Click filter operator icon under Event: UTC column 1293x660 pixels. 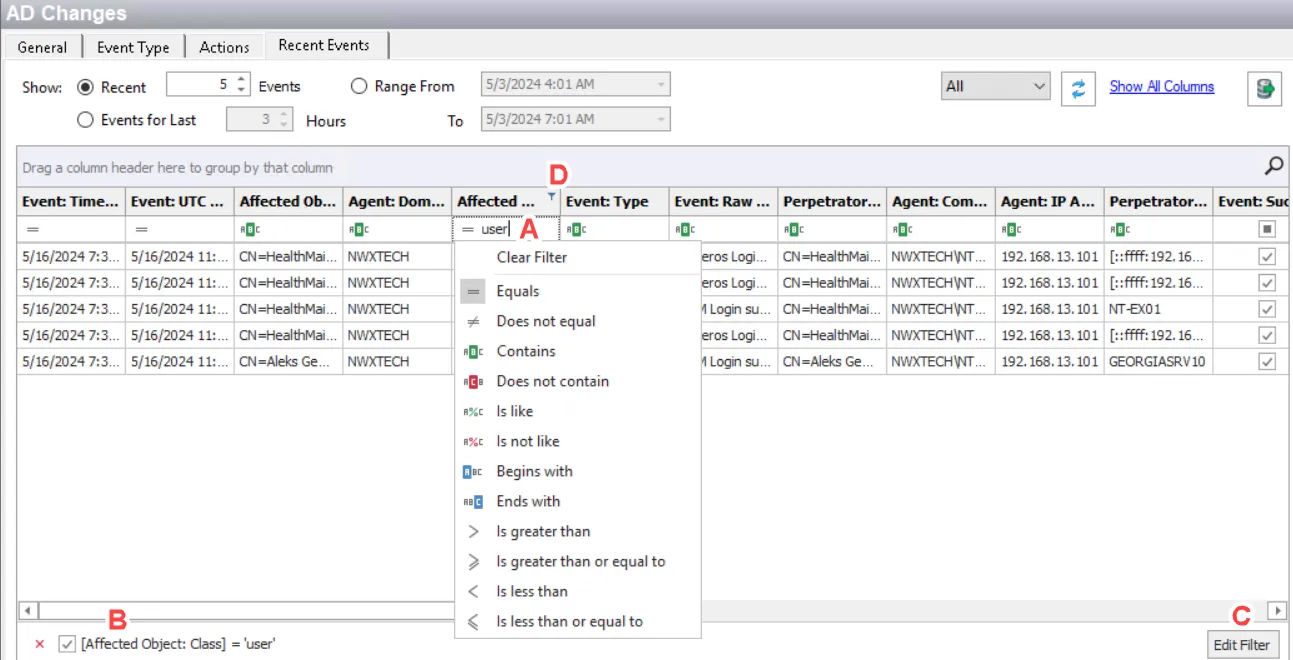141,229
